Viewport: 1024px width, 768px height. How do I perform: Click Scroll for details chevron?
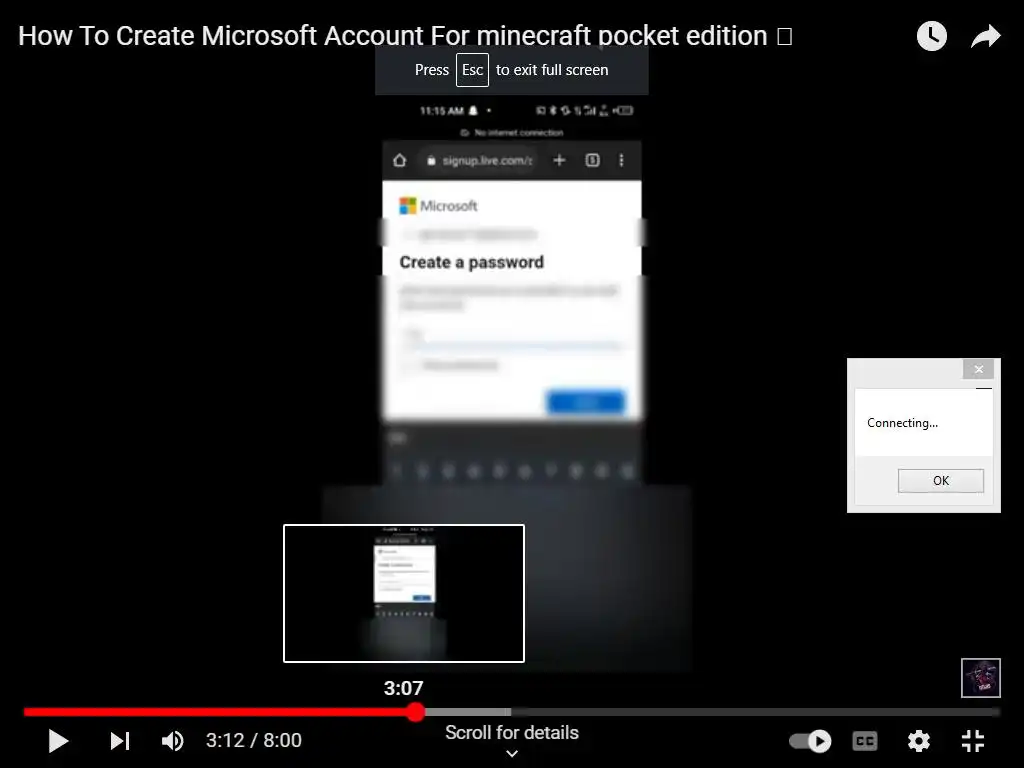[x=512, y=753]
